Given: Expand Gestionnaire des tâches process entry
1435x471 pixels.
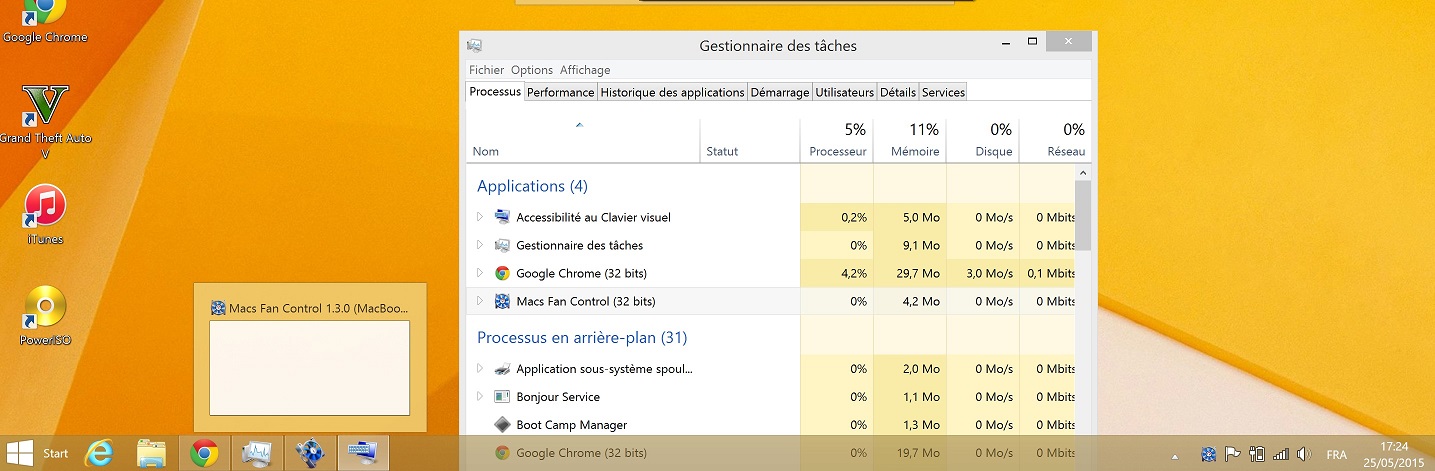Looking at the screenshot, I should (479, 245).
